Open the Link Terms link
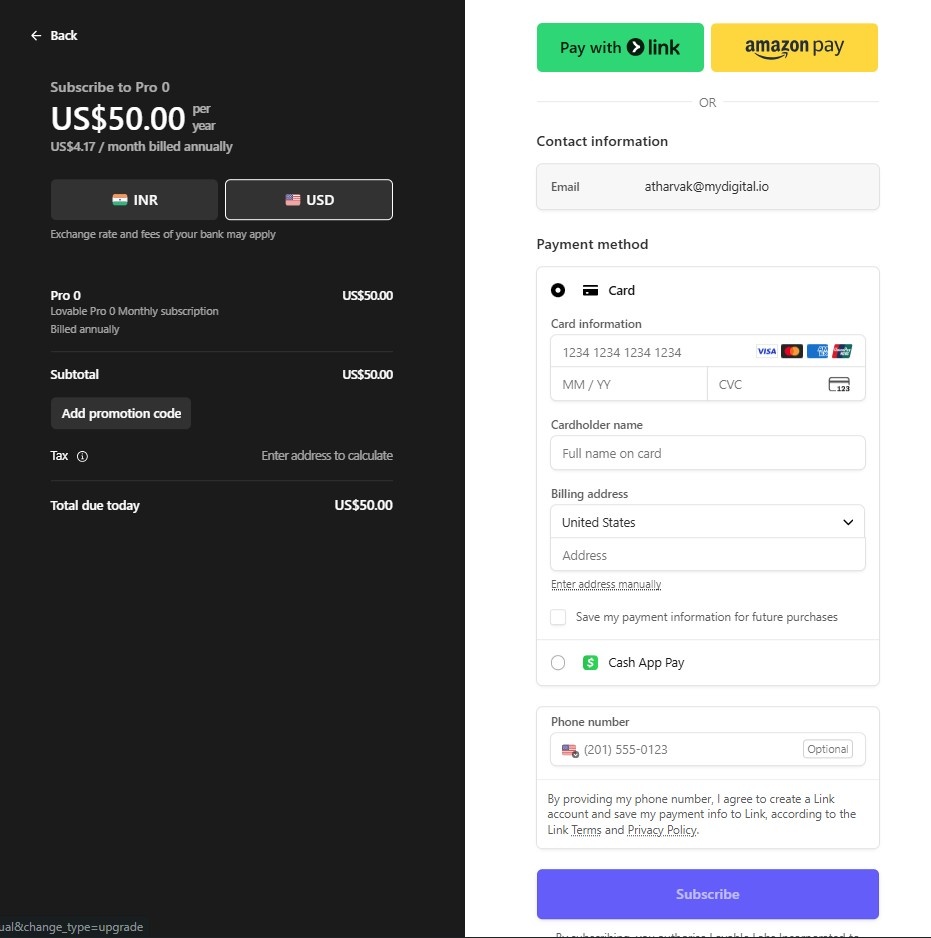The width and height of the screenshot is (931, 938). [586, 830]
